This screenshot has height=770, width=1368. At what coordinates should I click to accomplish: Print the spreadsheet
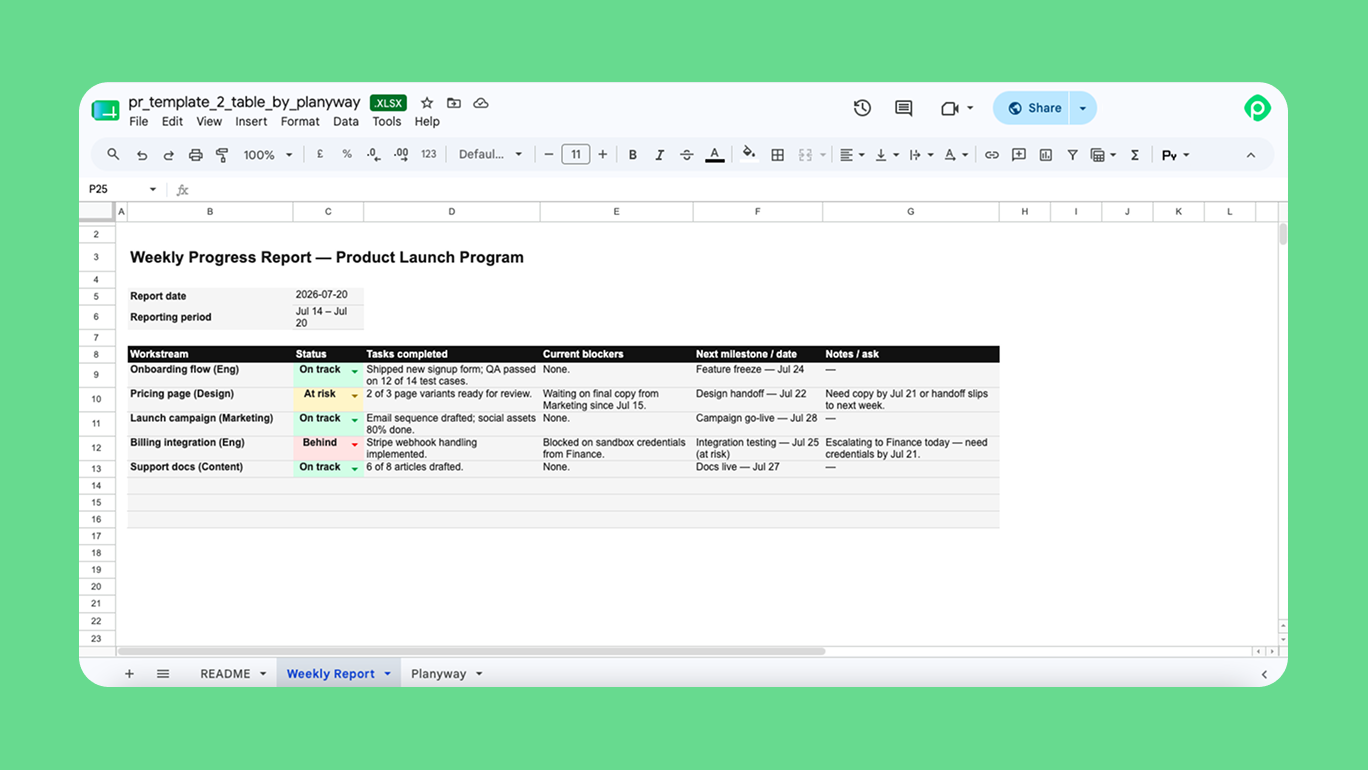tap(195, 155)
